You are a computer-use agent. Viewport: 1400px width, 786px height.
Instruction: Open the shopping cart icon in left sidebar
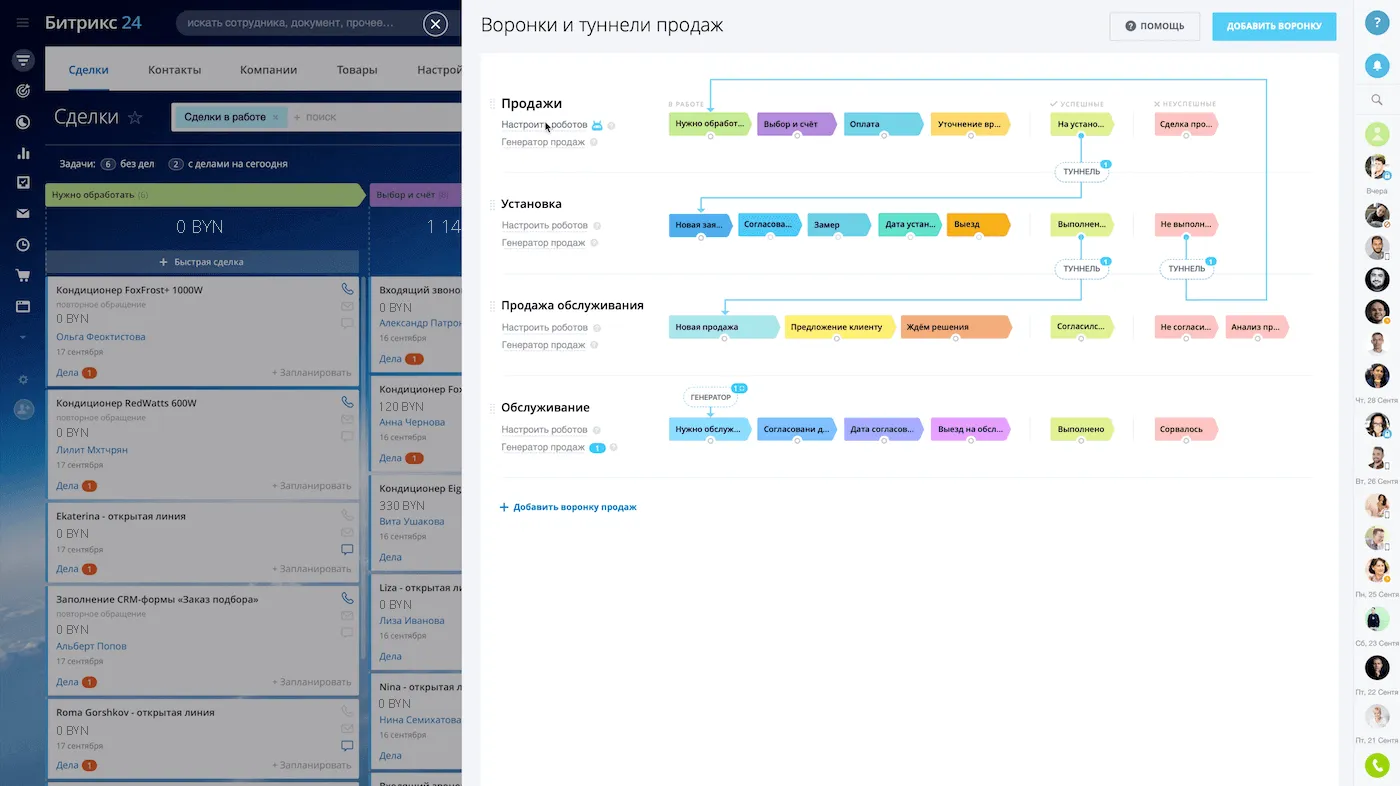pos(22,276)
